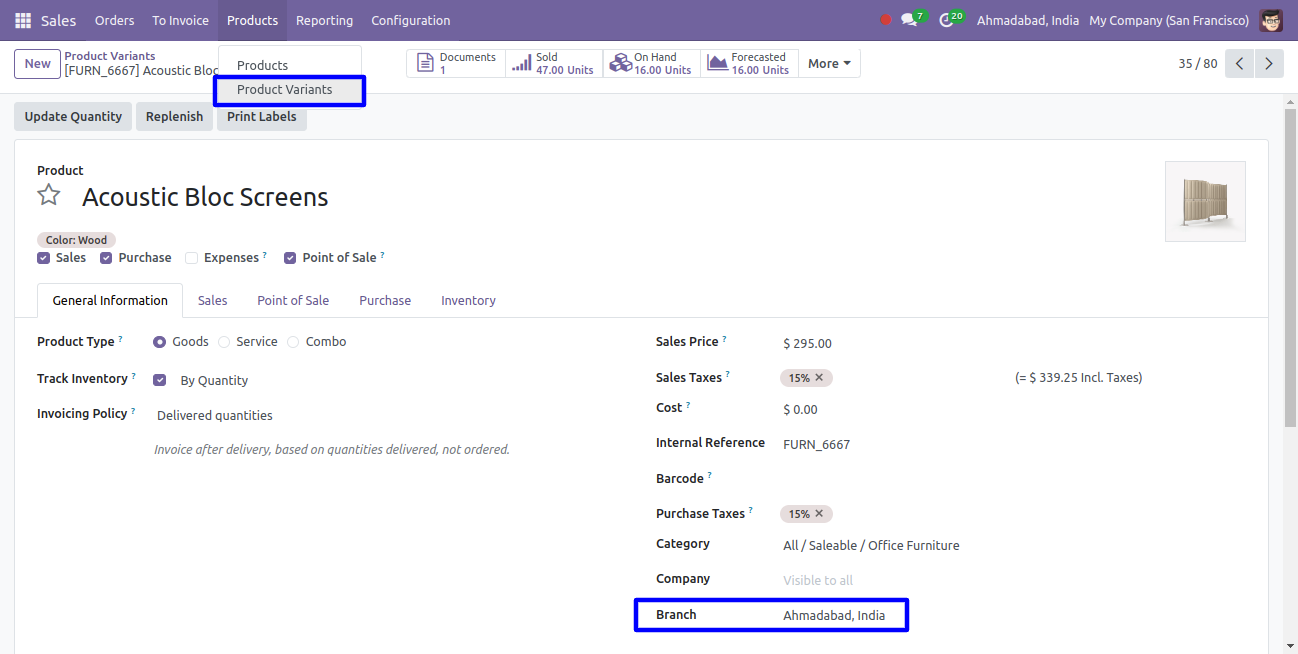Image resolution: width=1298 pixels, height=654 pixels.
Task: Switch to the Inventory tab
Action: click(468, 300)
